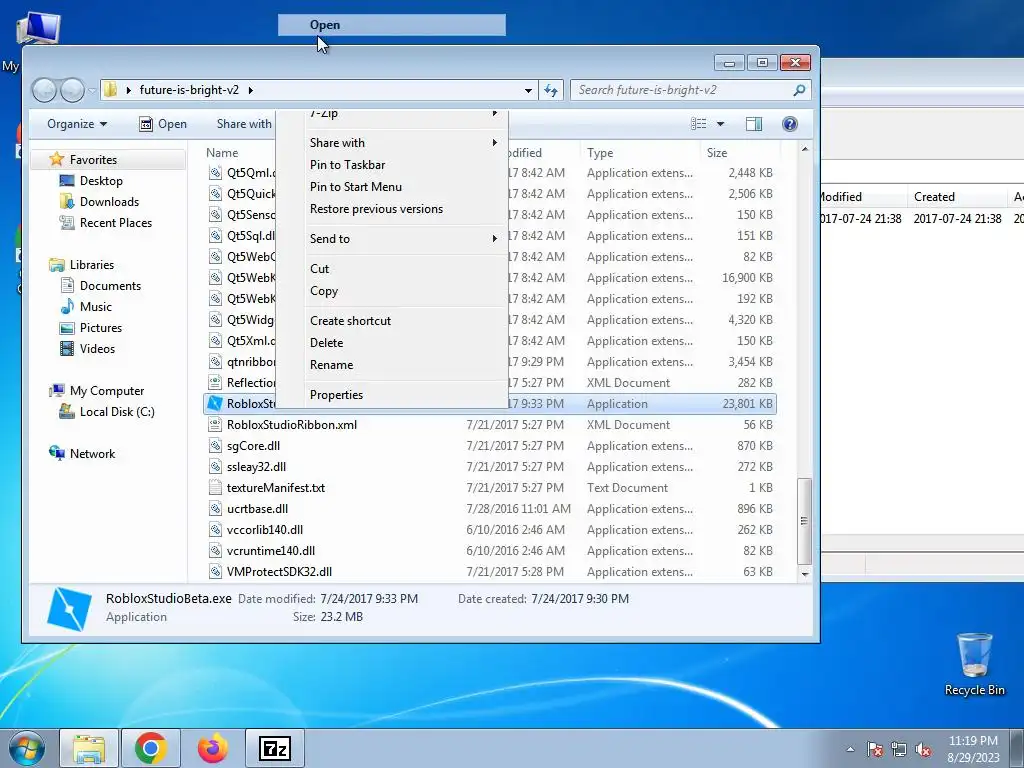The height and width of the screenshot is (768, 1024).
Task: Select Libraries in navigation pane
Action: click(x=91, y=264)
